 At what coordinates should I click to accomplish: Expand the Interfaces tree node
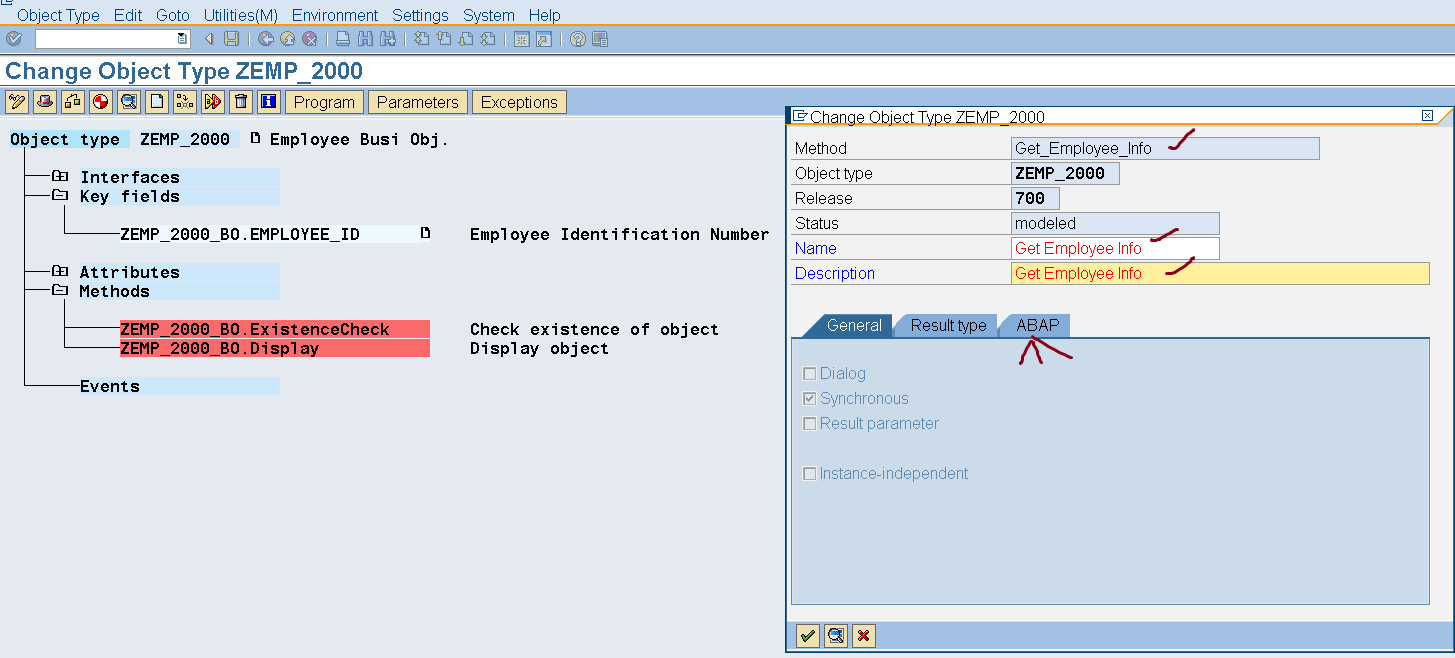pos(60,177)
